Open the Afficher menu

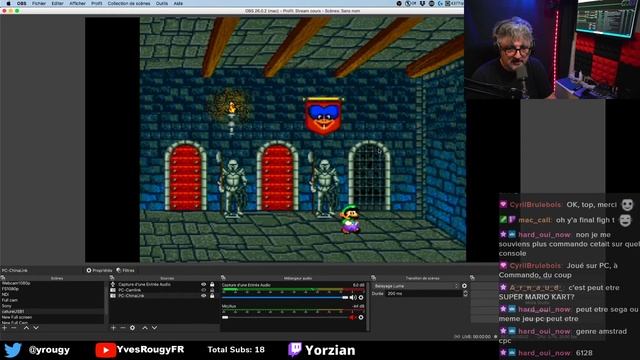pyautogui.click(x=77, y=3)
